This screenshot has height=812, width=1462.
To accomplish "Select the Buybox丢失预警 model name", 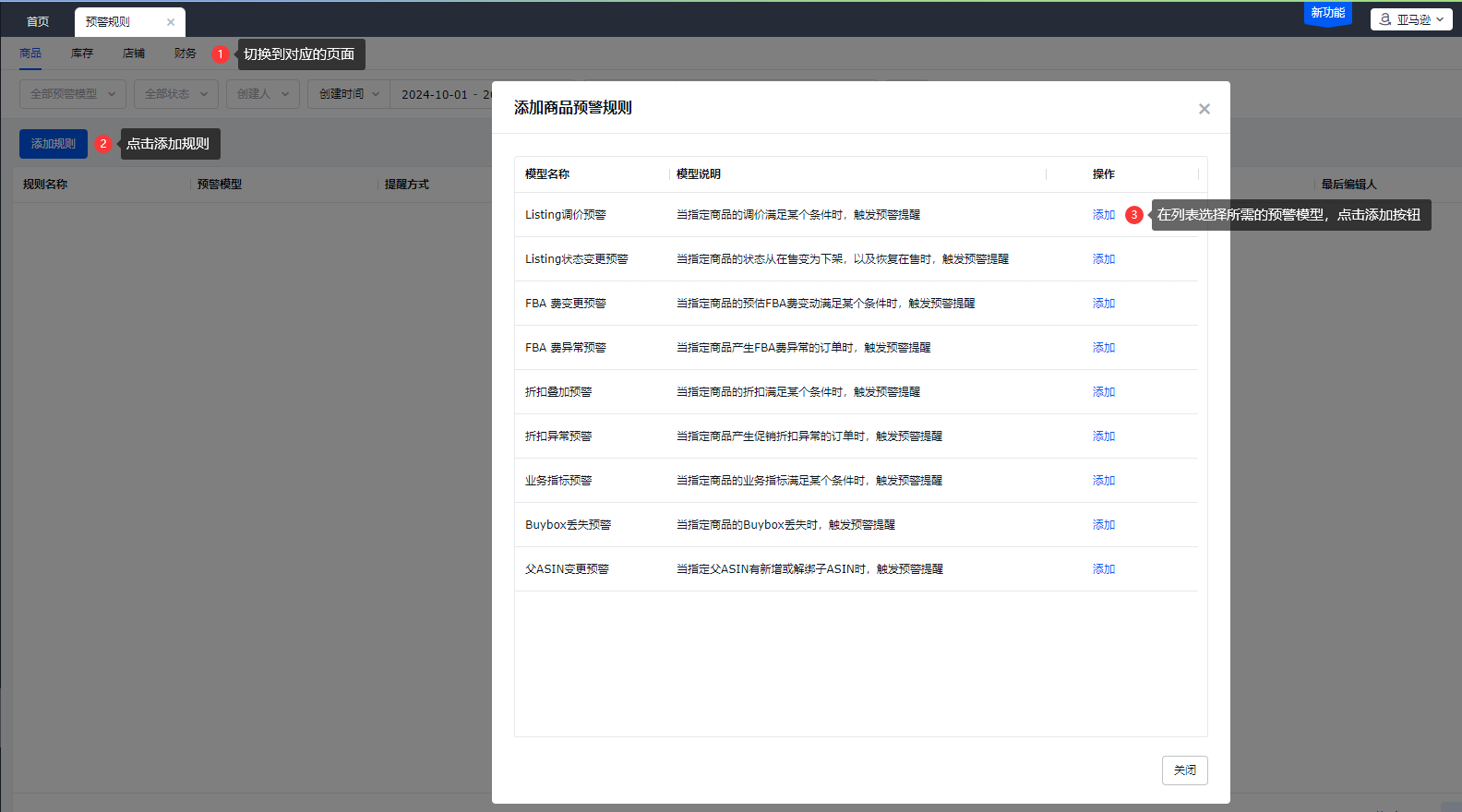I will pos(569,525).
